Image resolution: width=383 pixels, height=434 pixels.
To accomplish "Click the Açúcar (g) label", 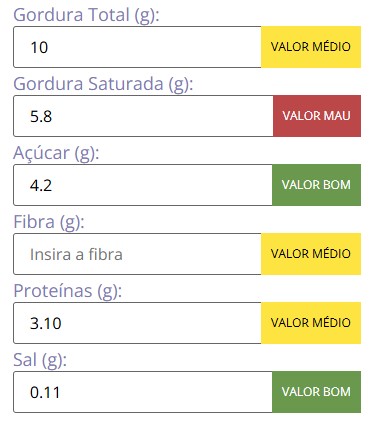I will click(x=56, y=153).
